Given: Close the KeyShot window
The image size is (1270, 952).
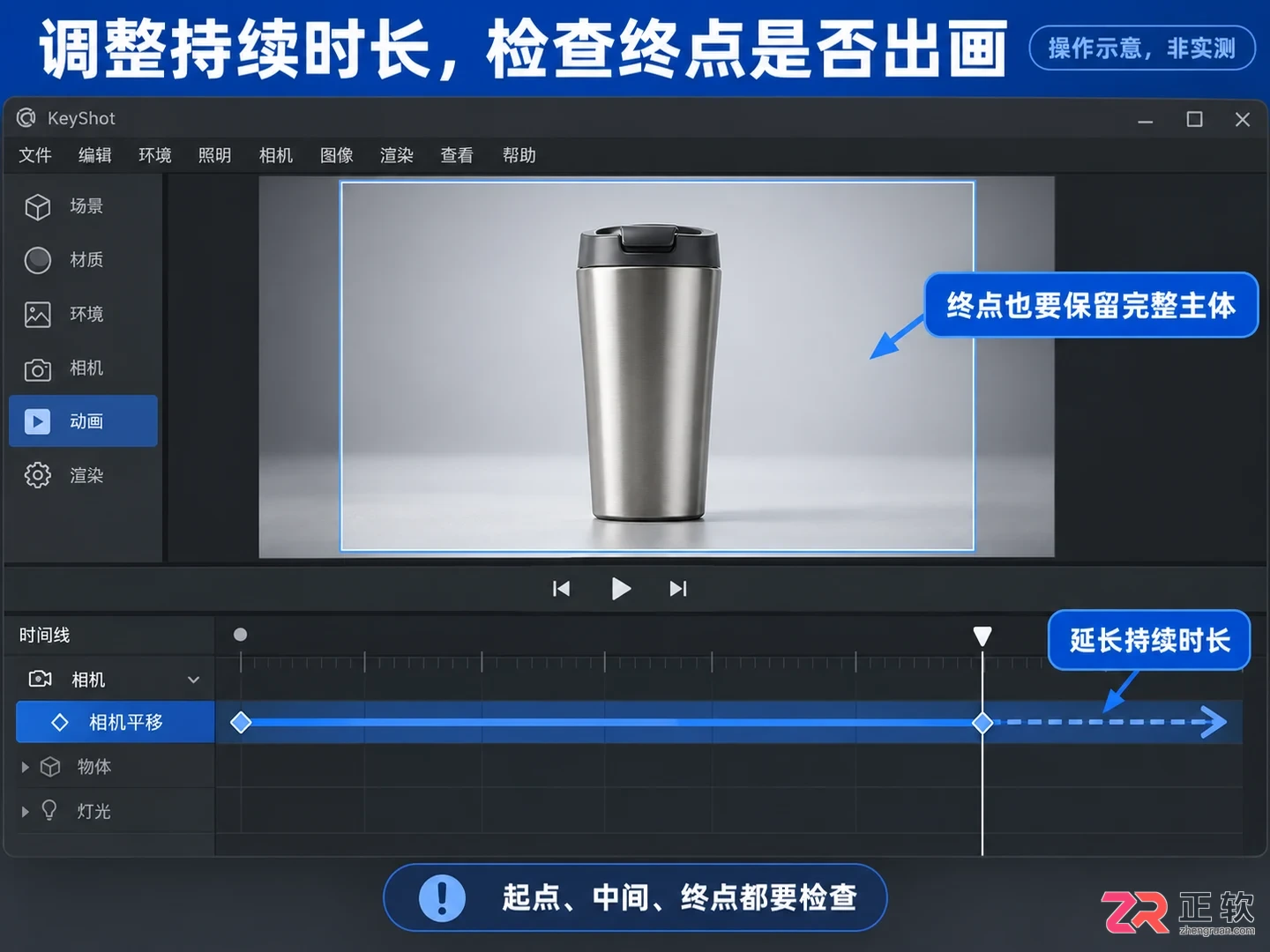Looking at the screenshot, I should click(1243, 119).
